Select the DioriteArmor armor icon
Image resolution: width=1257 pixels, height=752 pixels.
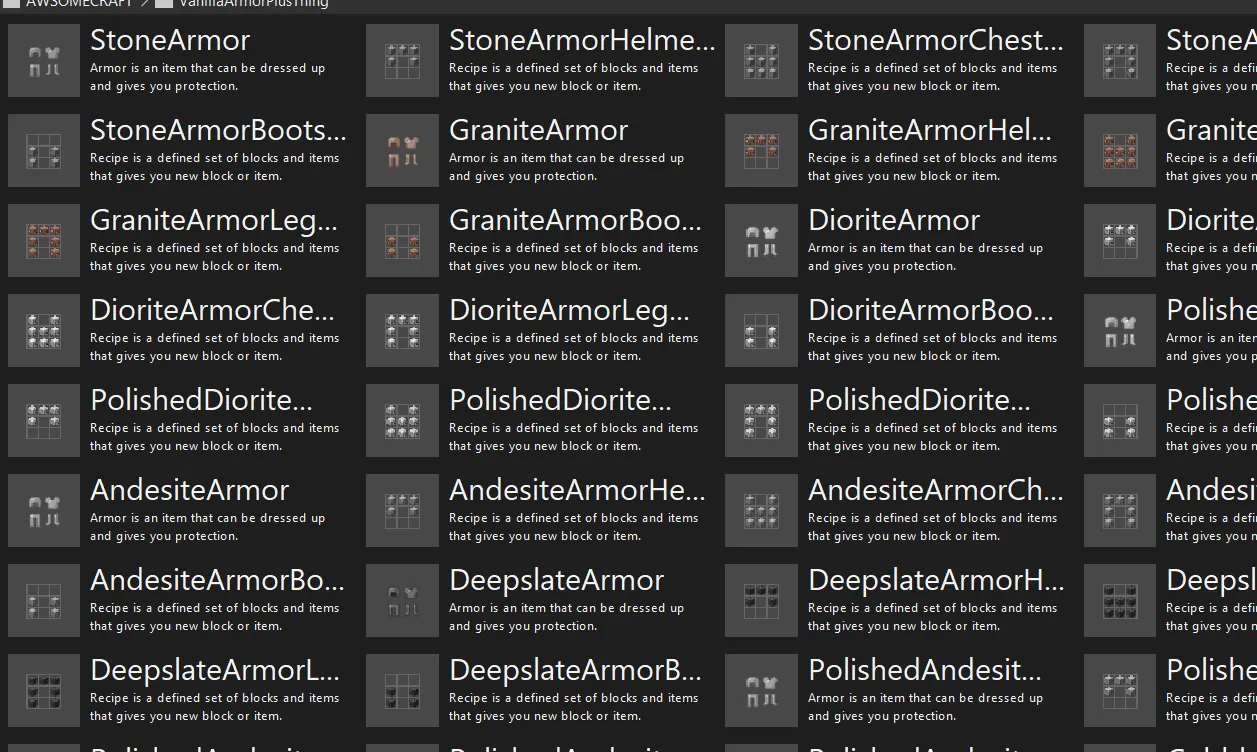762,241
